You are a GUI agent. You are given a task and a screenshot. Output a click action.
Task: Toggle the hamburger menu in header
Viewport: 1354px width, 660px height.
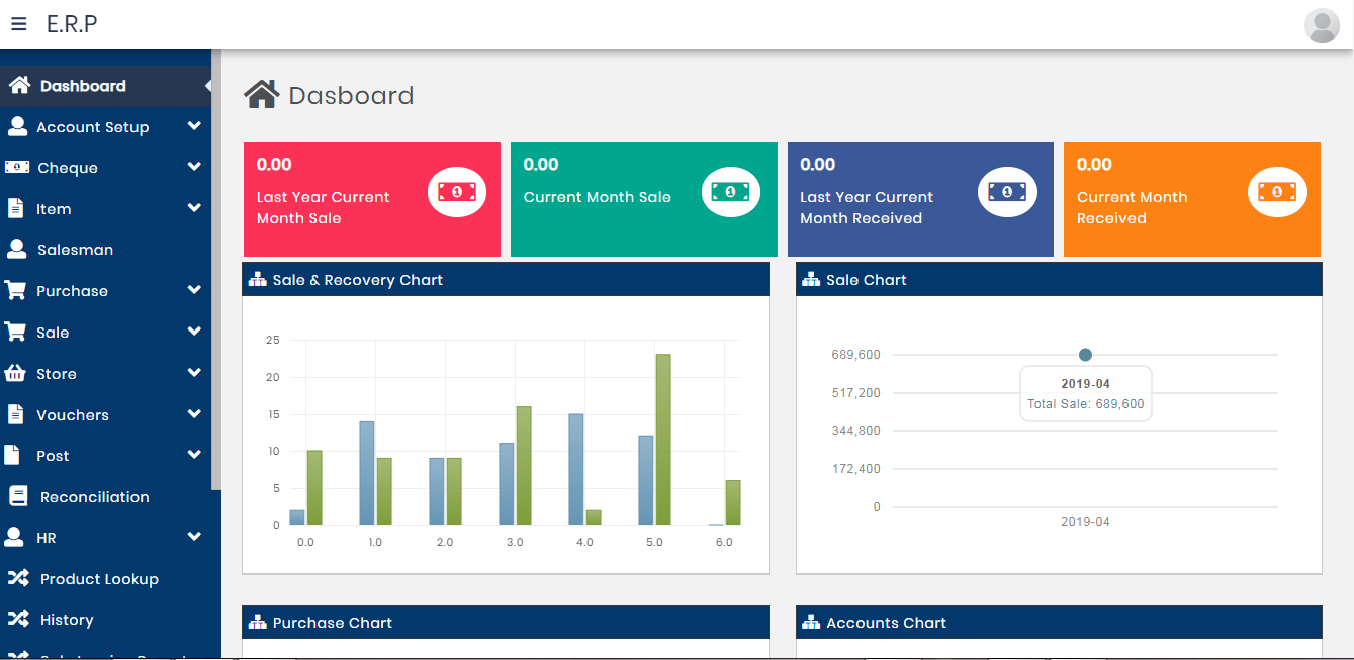pos(19,24)
